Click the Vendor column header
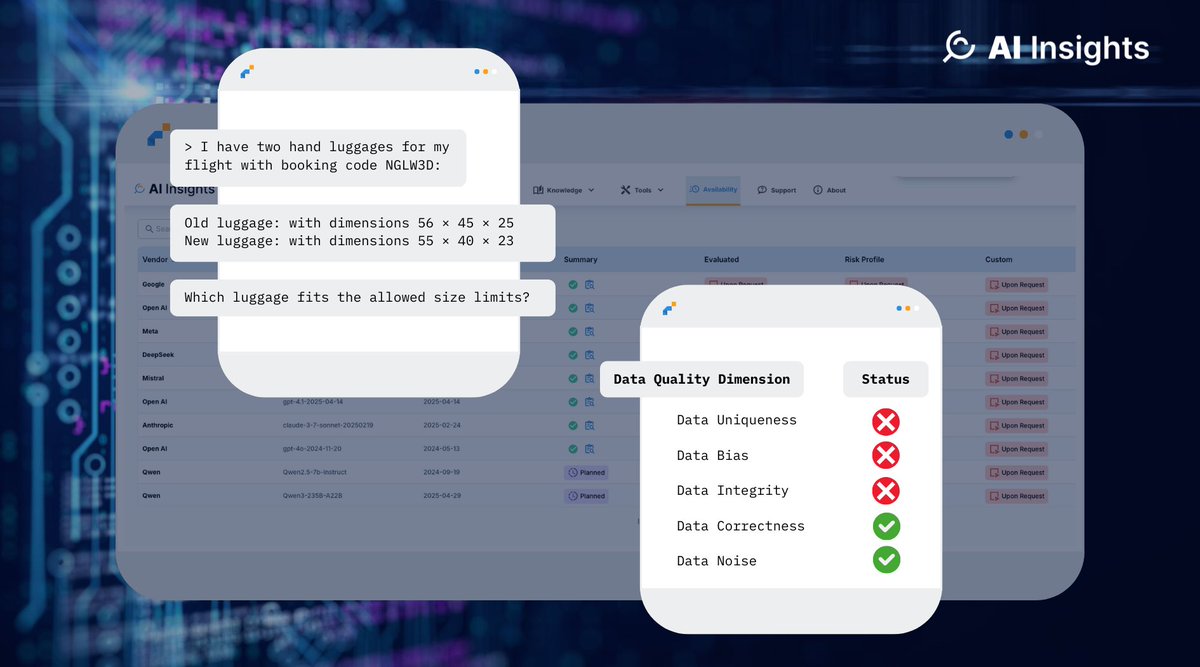Image resolution: width=1200 pixels, height=667 pixels. (154, 260)
